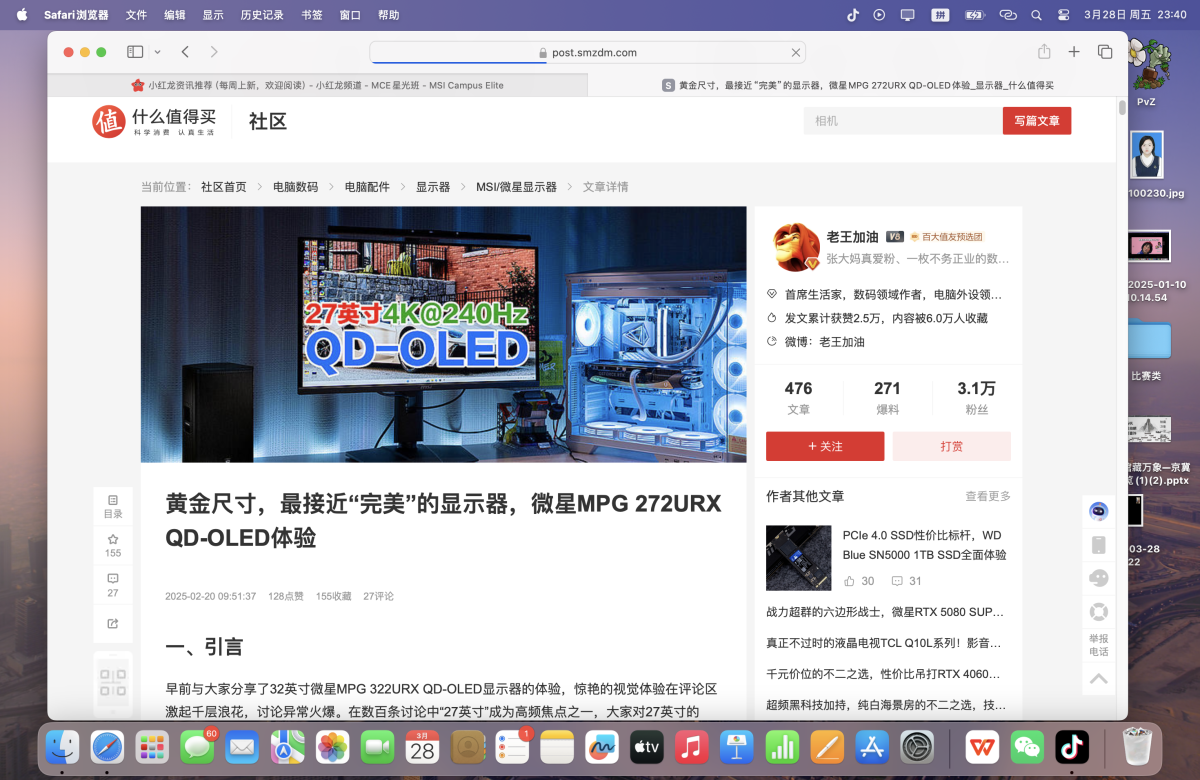
Task: Stop loading via X in address bar
Action: click(x=796, y=53)
